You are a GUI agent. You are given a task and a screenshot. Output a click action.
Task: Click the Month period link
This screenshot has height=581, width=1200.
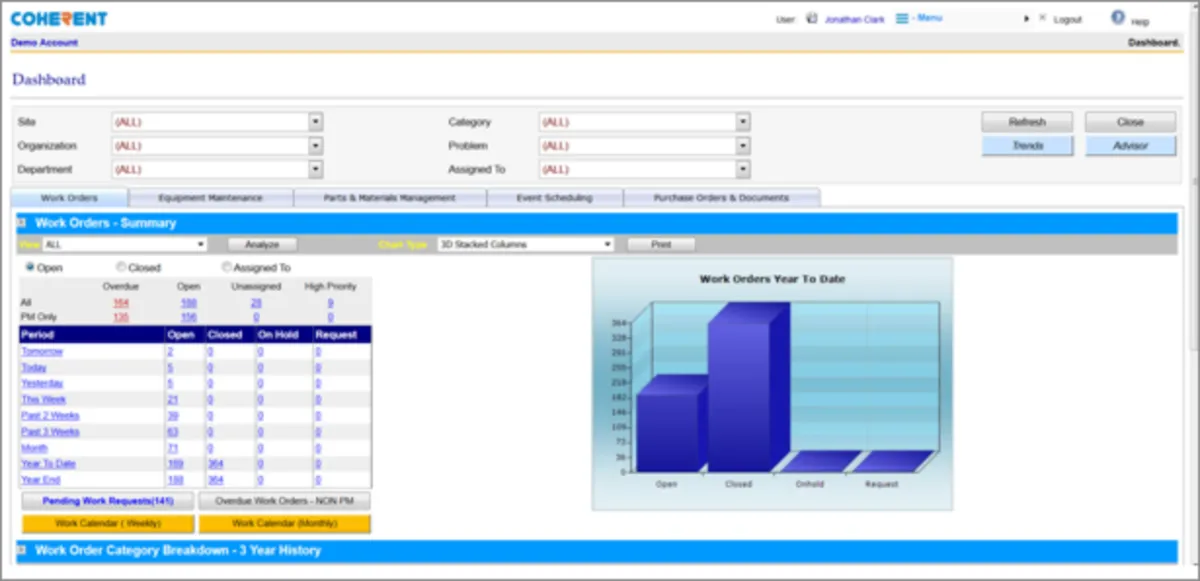pyautogui.click(x=34, y=448)
